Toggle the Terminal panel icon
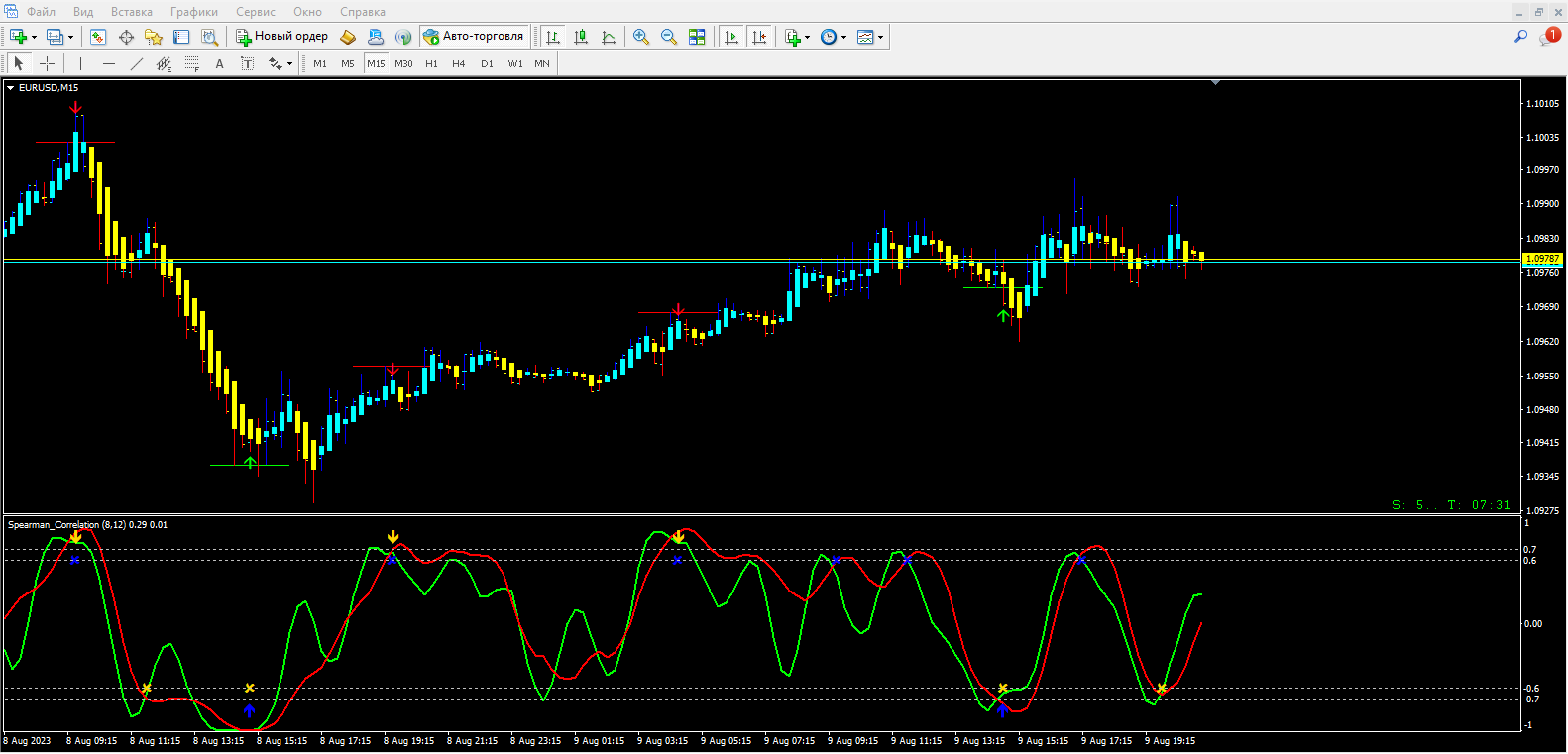 pos(181,37)
